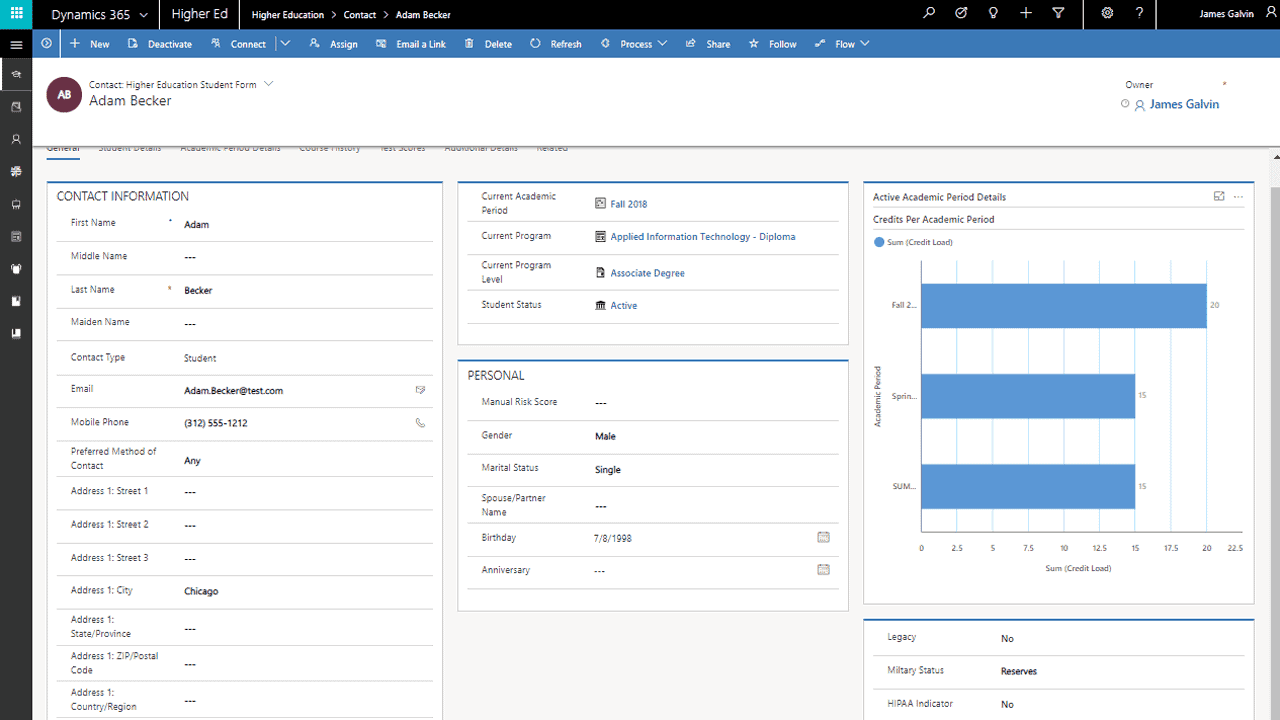Screen dimensions: 1280x720
Task: Click the Deactivate command
Action: 160,44
